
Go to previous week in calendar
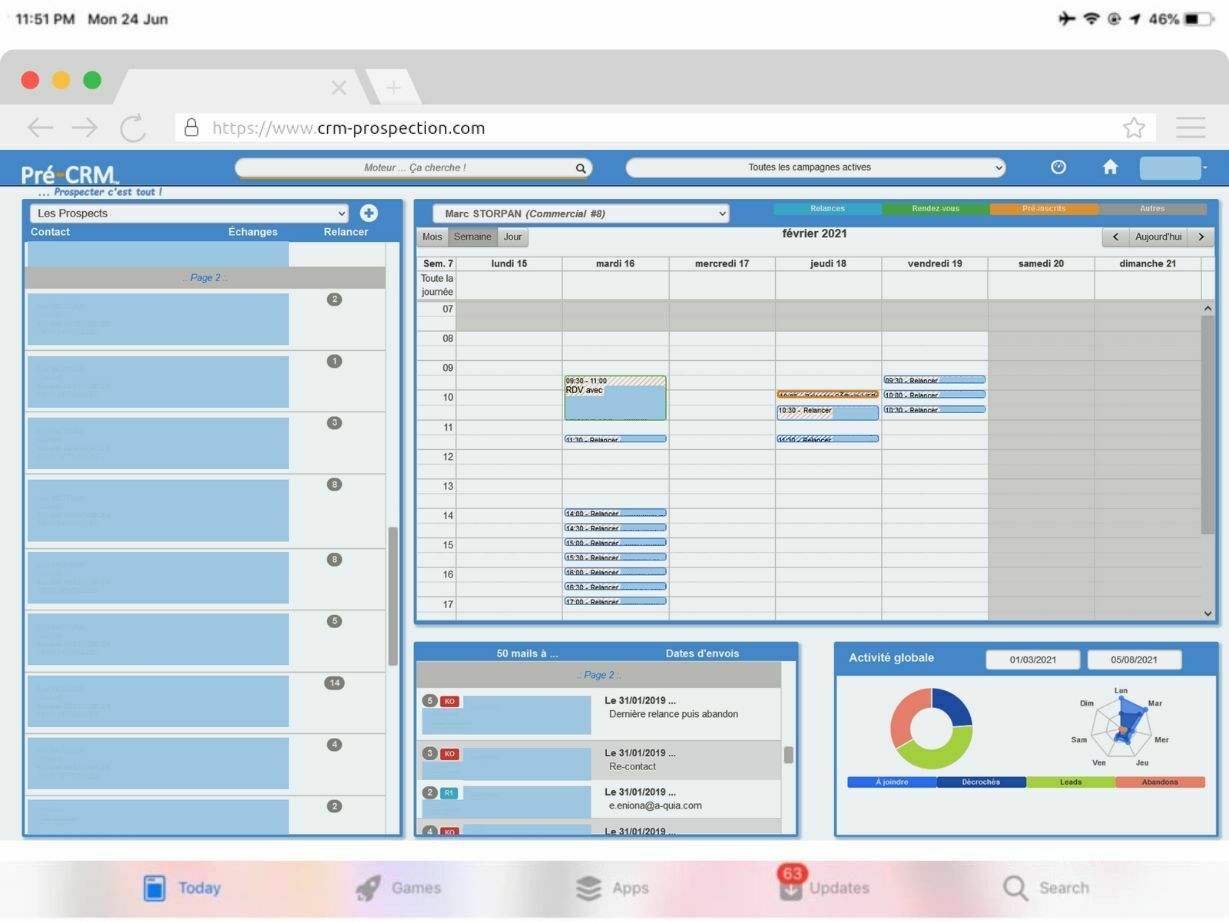coord(1115,237)
